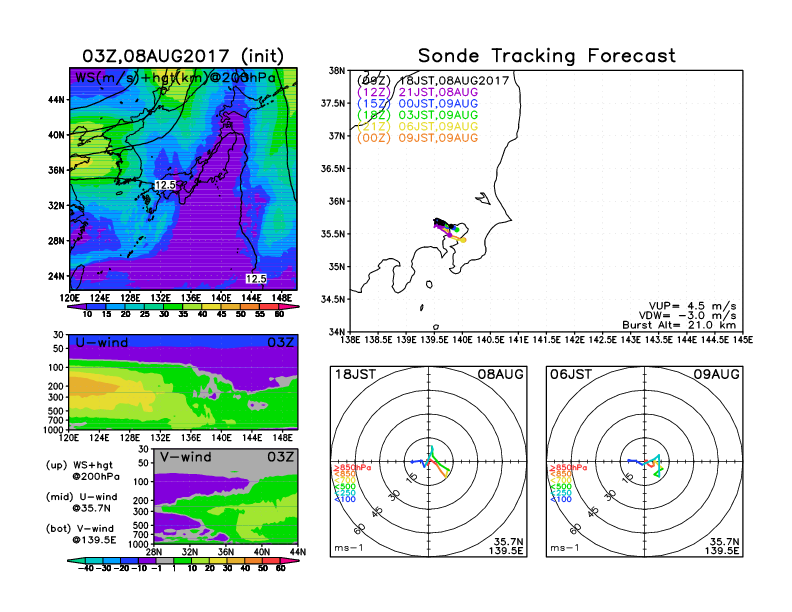Pick the pink swatch after 60 on wind-speed colorbar
Image resolution: width=792 pixels, height=612 pixels.
pyautogui.click(x=289, y=307)
